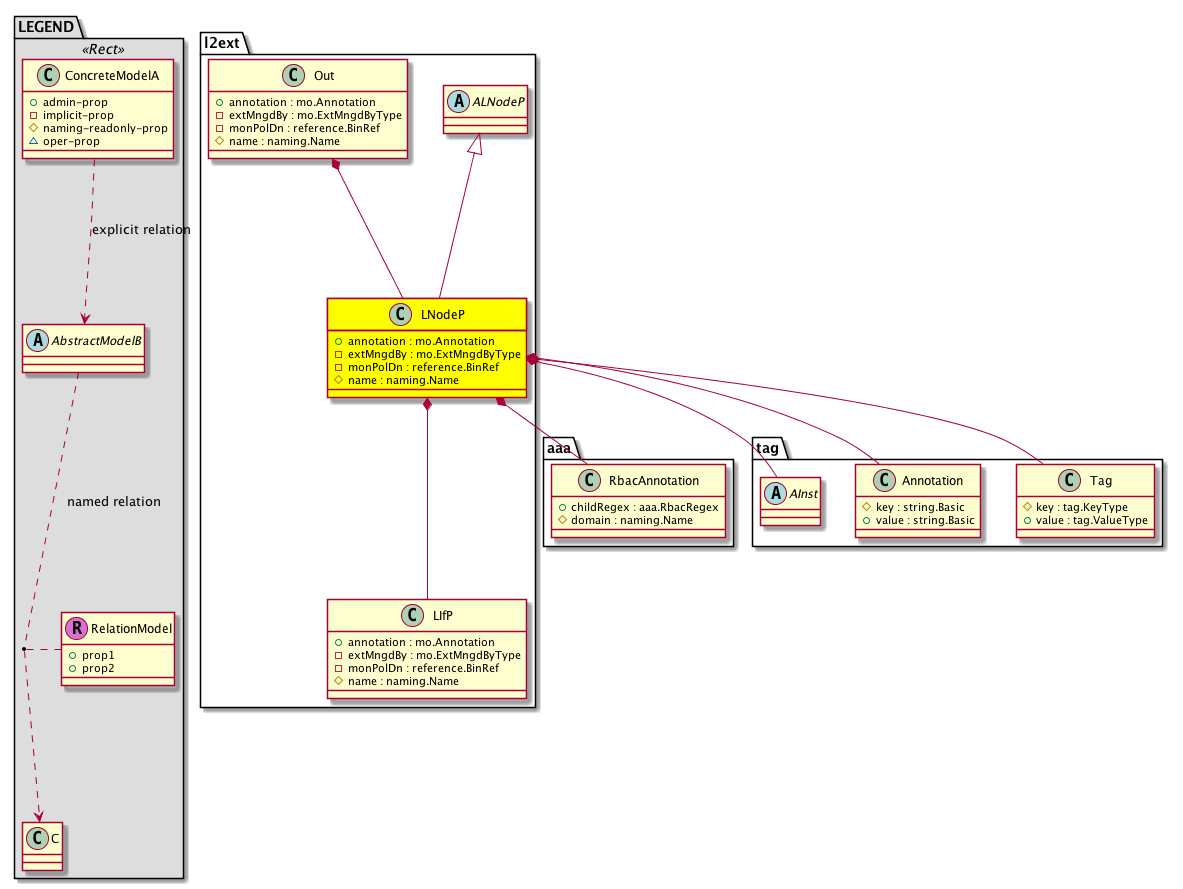Click the composition diamond beneath Out class

coord(339,165)
